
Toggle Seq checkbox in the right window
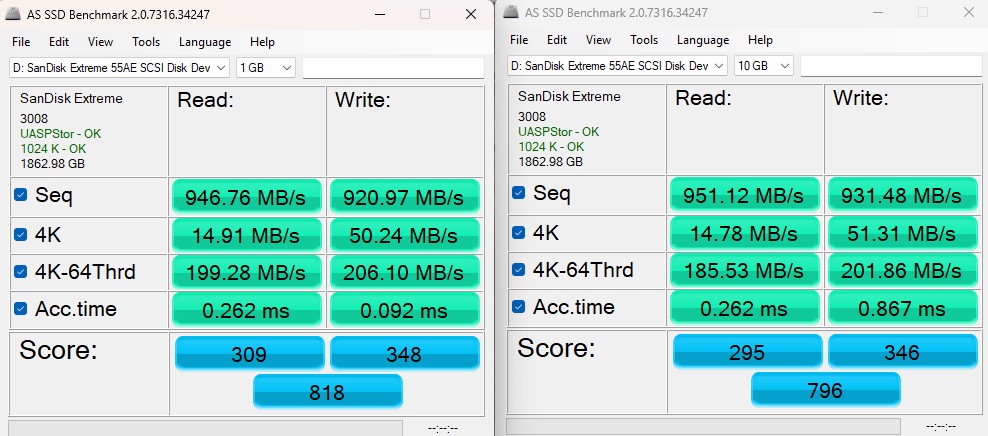(x=519, y=193)
